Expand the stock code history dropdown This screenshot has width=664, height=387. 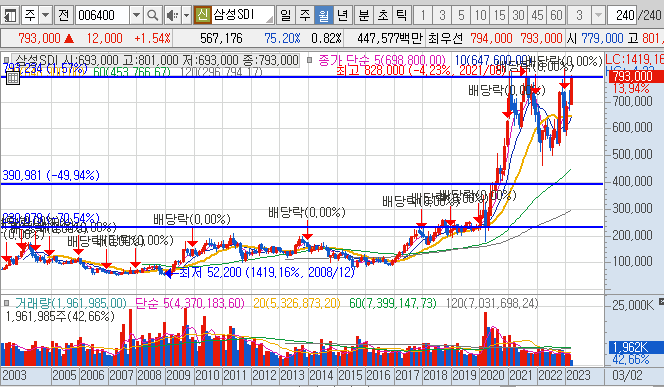pyautogui.click(x=136, y=16)
